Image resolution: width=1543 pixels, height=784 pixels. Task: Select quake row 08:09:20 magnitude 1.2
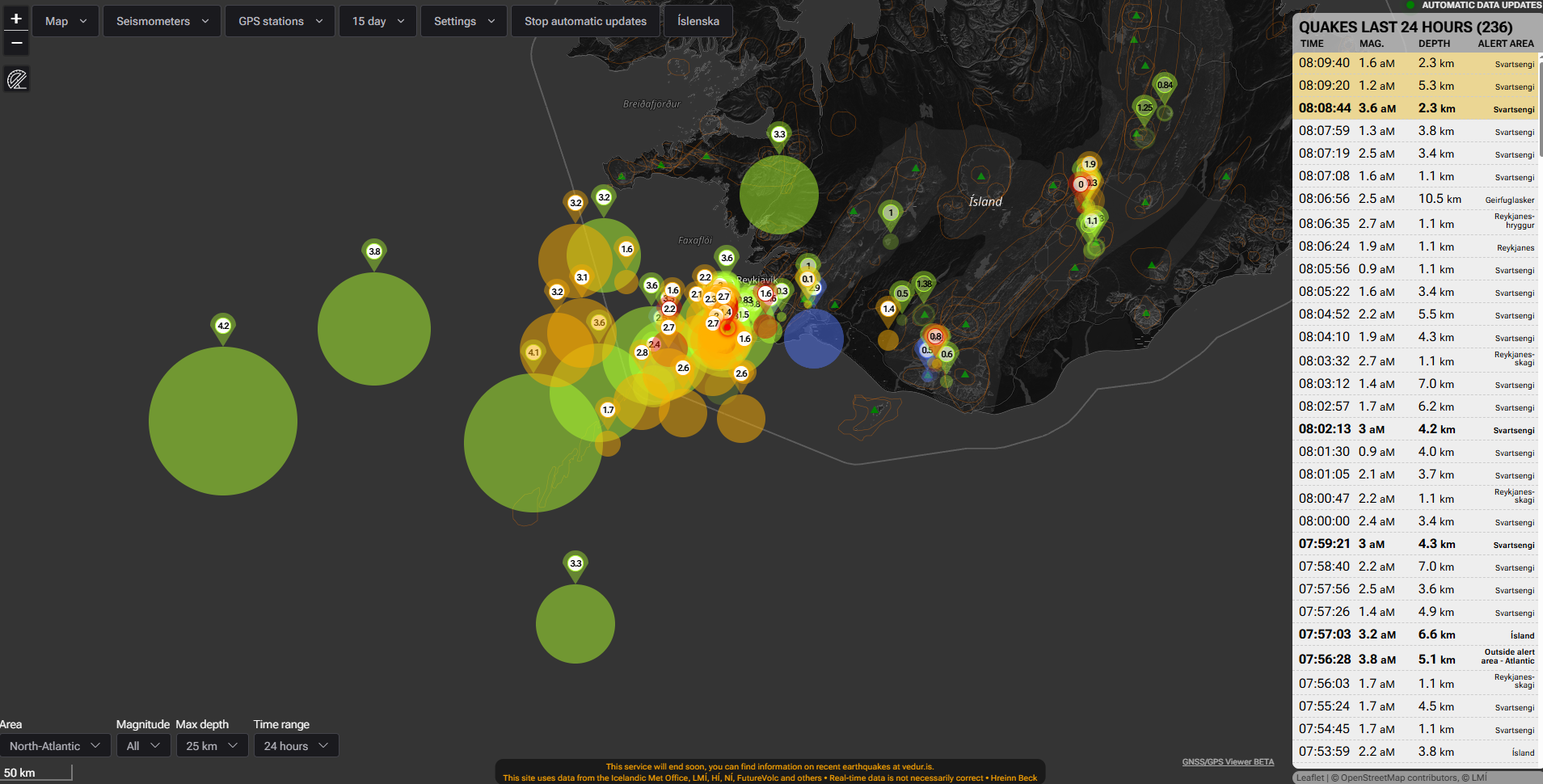coord(1416,86)
